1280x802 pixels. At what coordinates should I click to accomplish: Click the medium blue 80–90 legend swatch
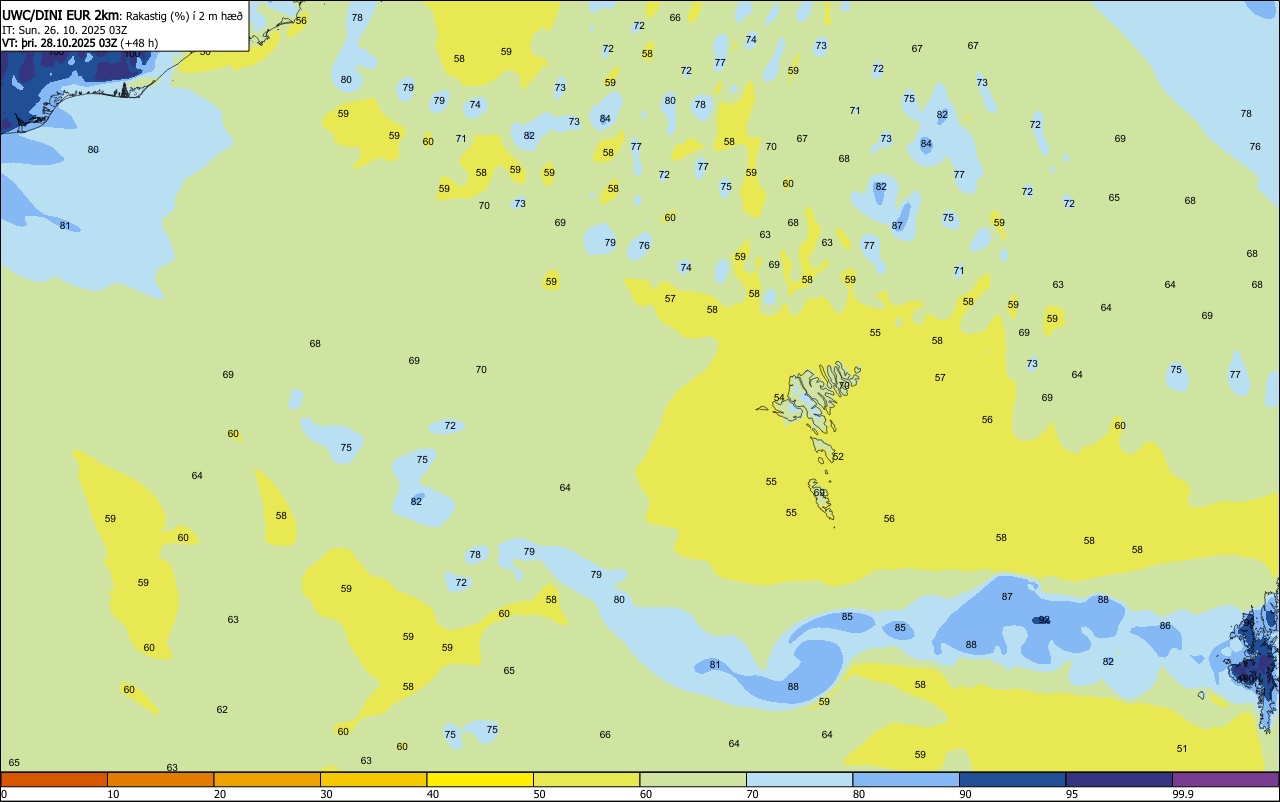(x=906, y=779)
